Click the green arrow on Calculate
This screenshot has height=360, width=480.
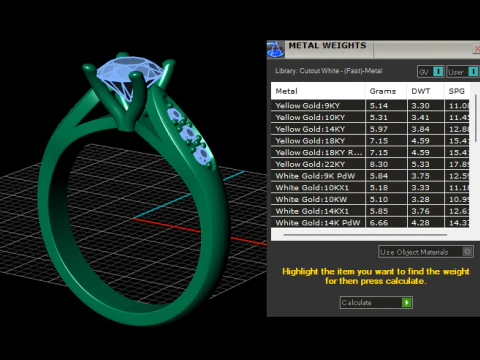407,302
